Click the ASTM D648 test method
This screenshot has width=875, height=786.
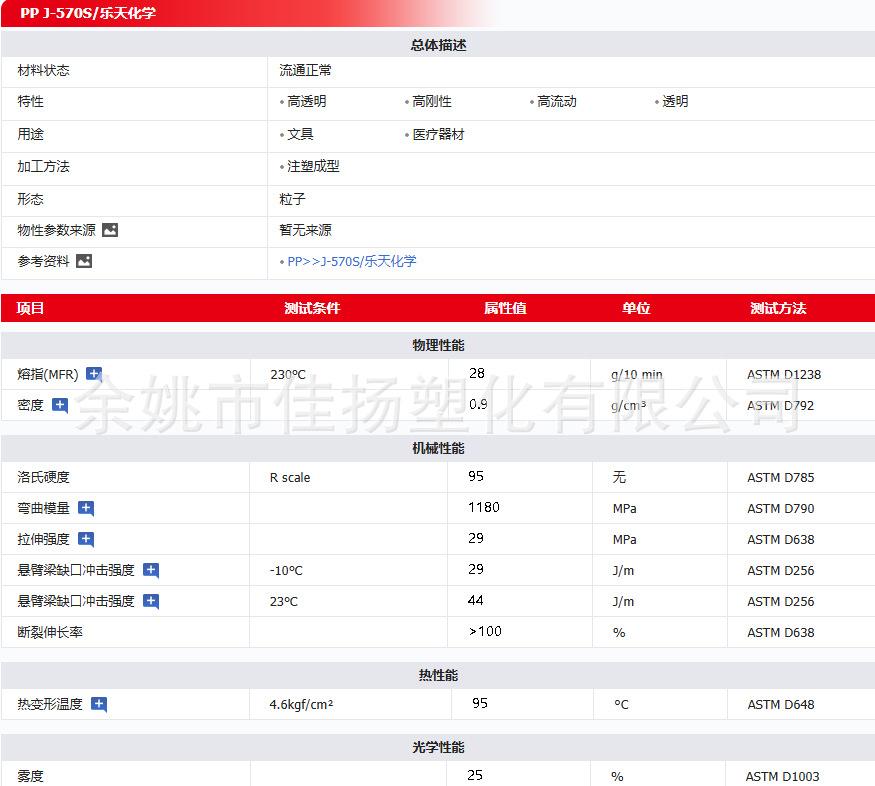[x=781, y=705]
